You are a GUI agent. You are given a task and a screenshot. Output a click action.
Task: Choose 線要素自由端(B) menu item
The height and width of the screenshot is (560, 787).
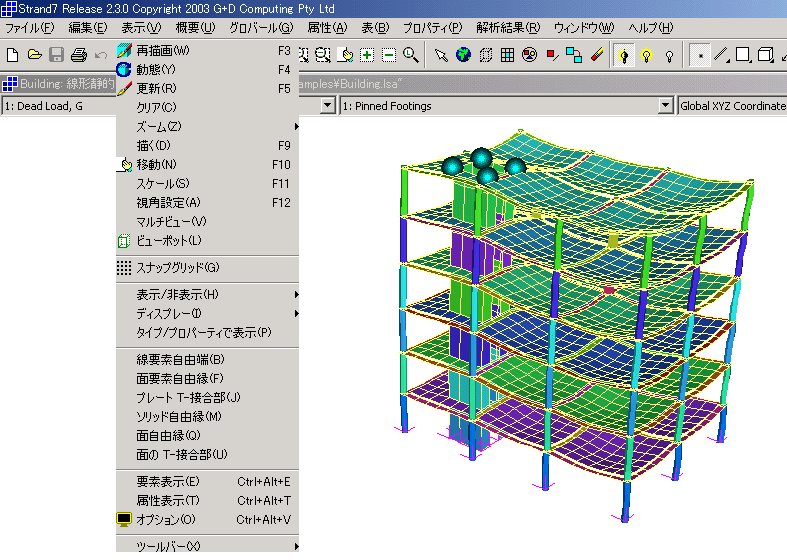pyautogui.click(x=207, y=360)
